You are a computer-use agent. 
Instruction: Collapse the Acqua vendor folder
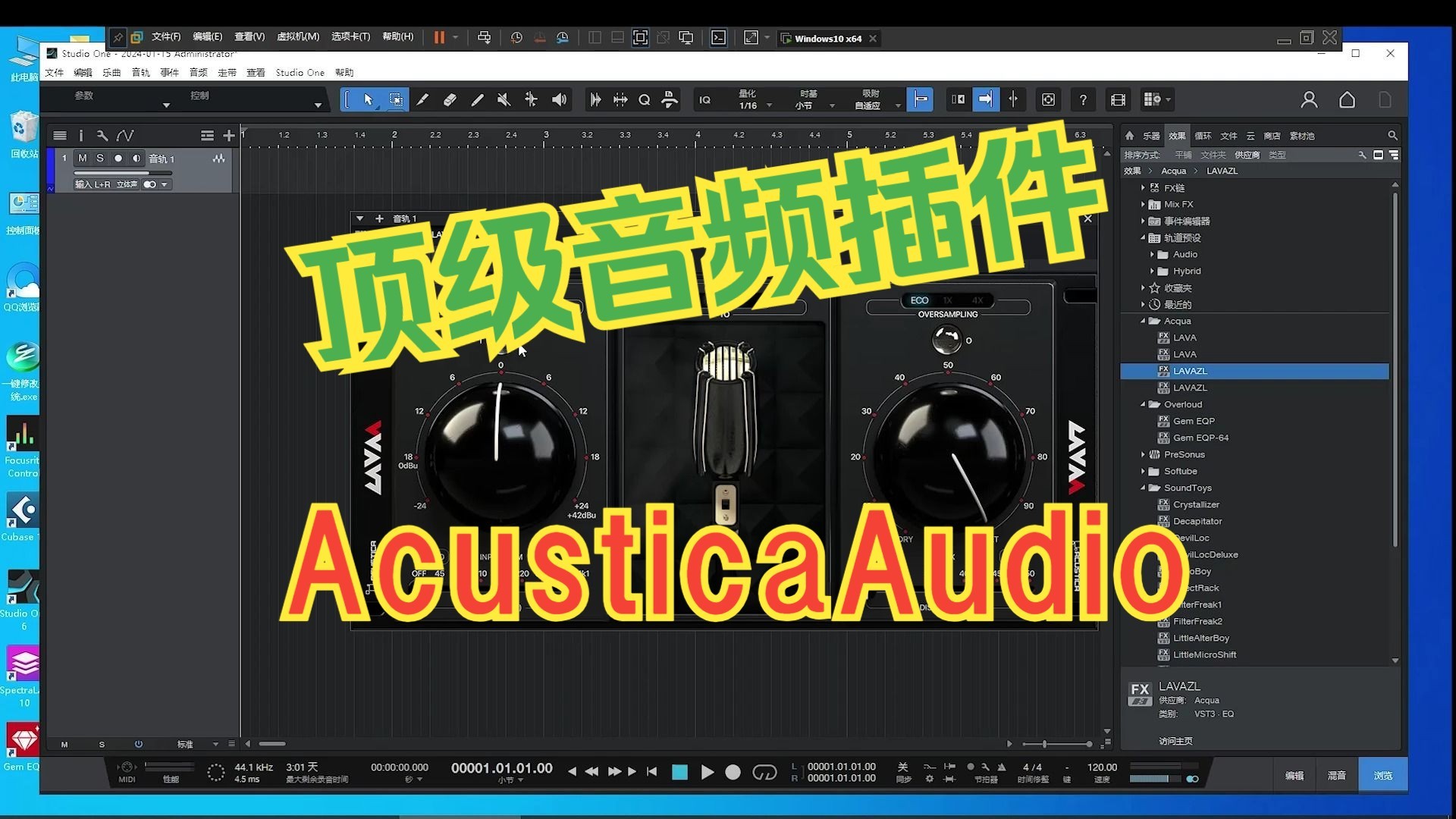(x=1143, y=321)
